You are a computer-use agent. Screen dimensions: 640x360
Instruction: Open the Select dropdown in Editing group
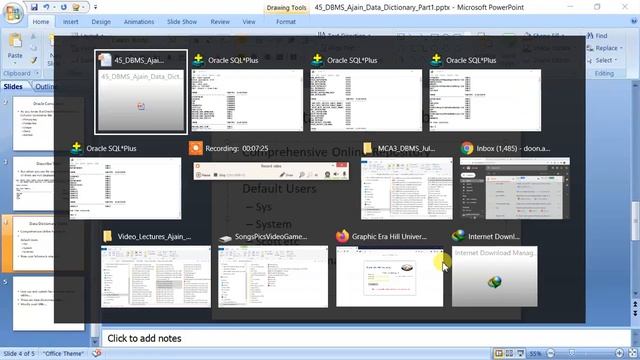click(x=601, y=60)
